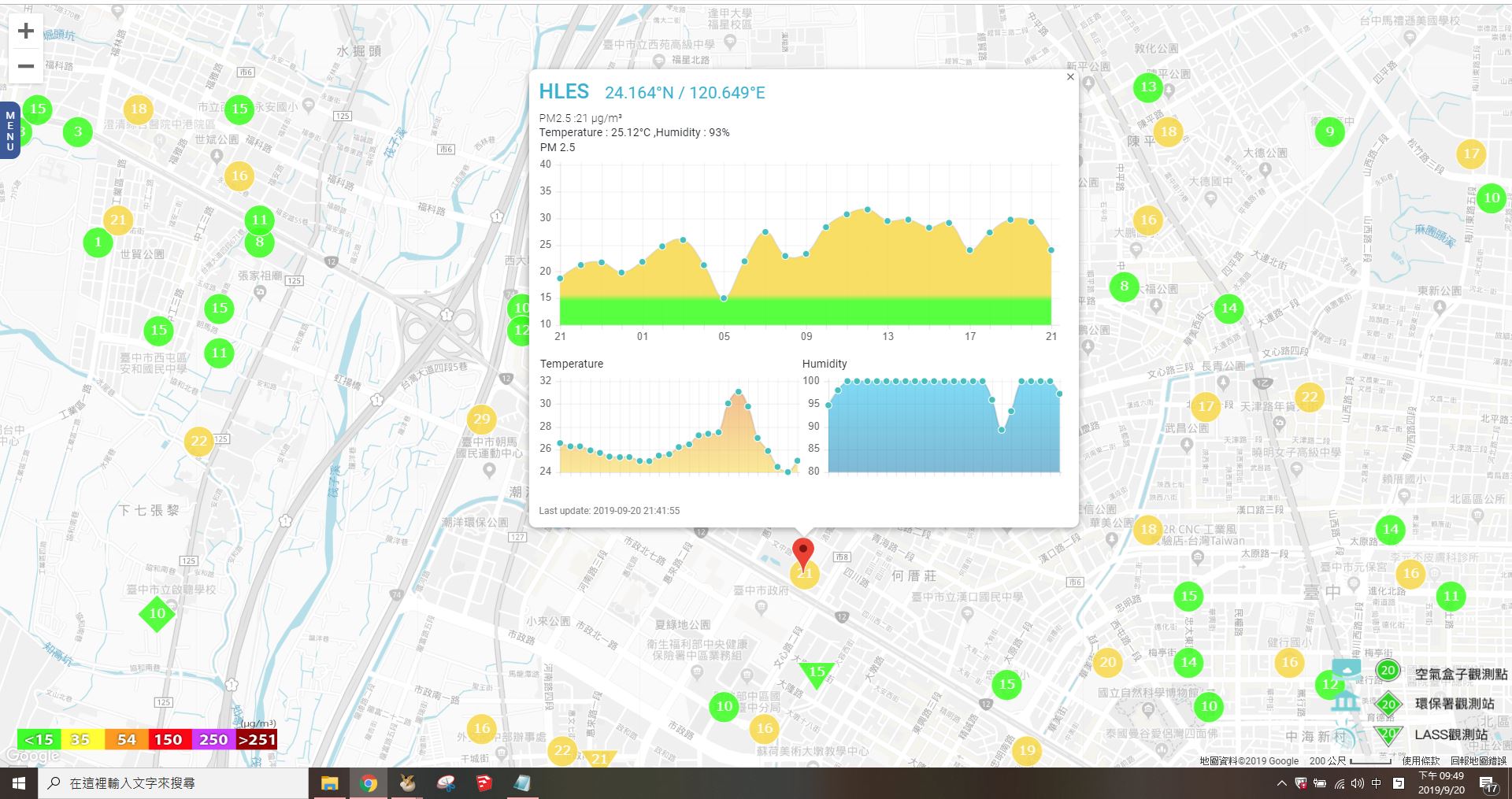
Task: Click the humidity chart dip point
Action: tap(1001, 430)
